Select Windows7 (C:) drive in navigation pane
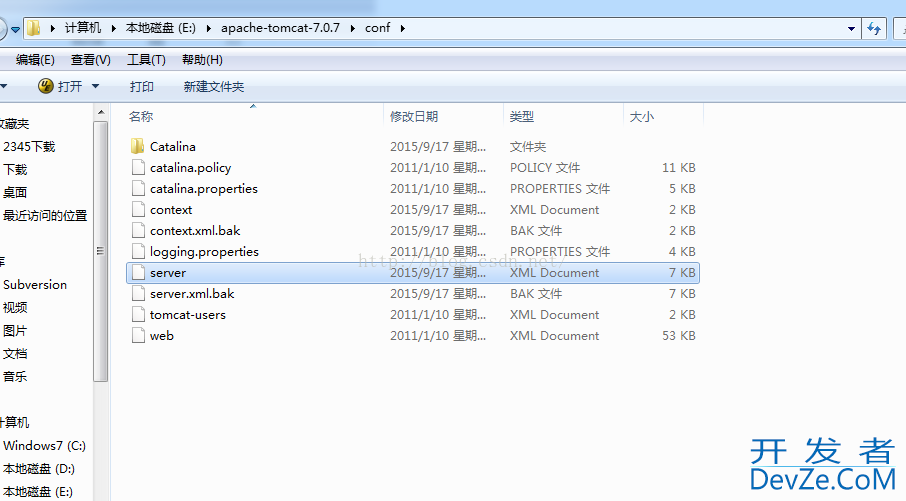906x501 pixels. [44, 446]
